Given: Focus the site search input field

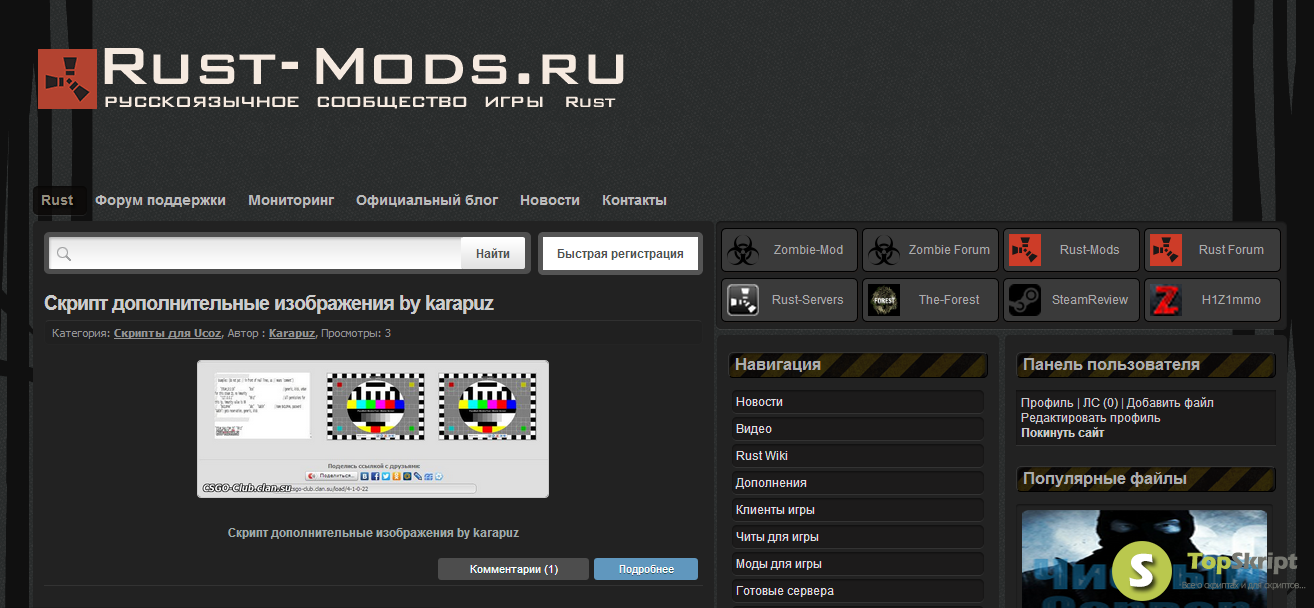Looking at the screenshot, I should coord(254,254).
